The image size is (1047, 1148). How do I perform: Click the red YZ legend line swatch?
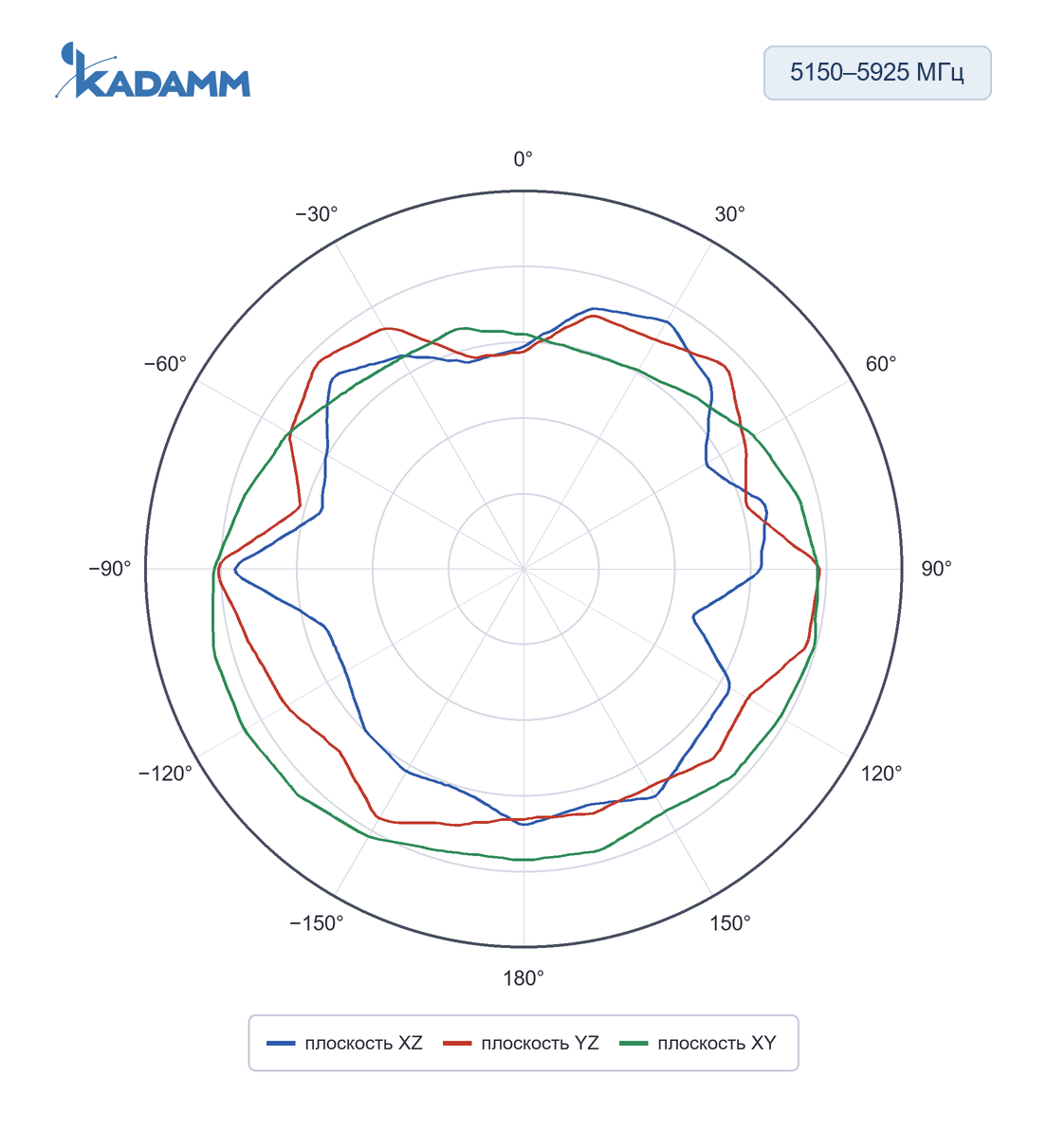[x=458, y=1044]
